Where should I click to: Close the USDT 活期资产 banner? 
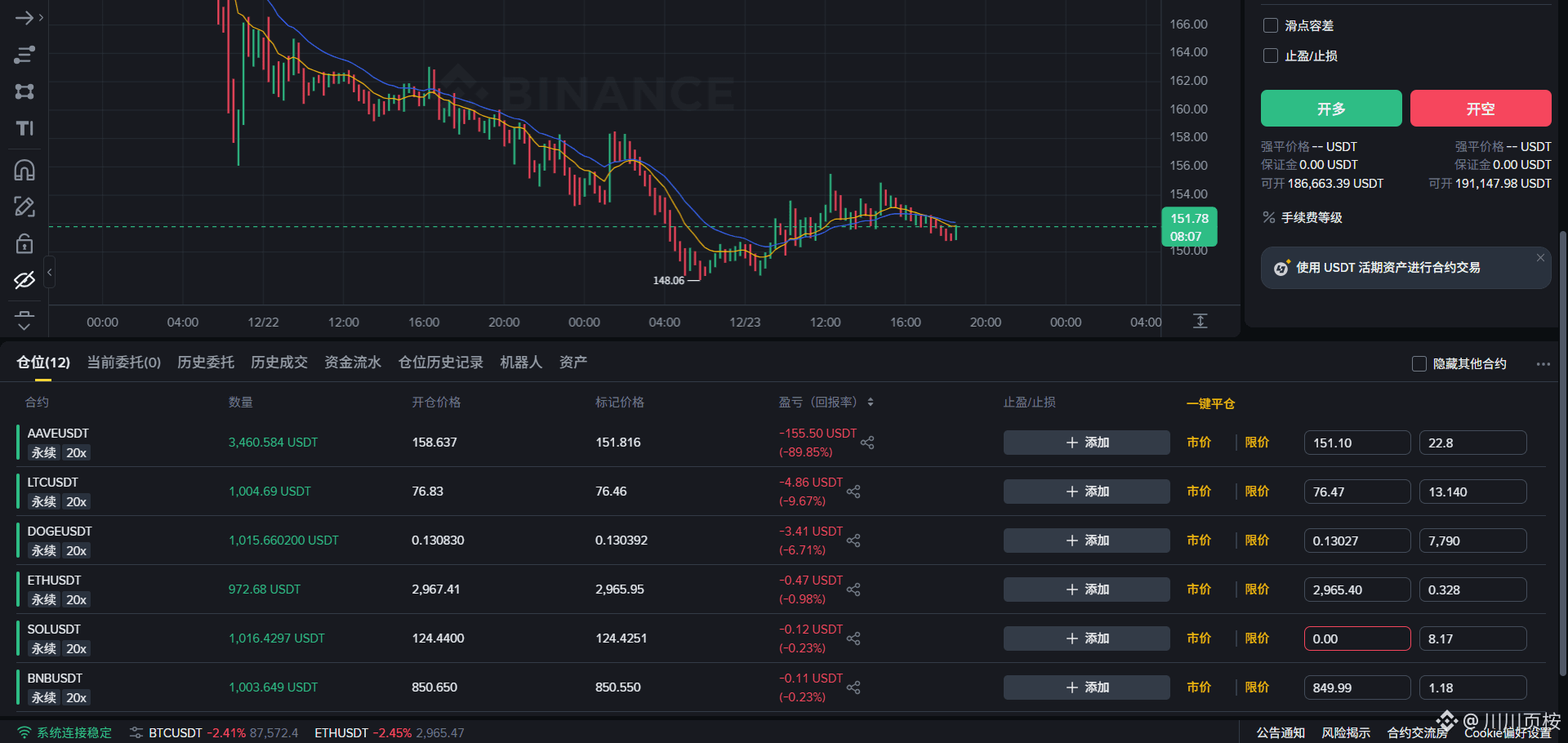1540,258
